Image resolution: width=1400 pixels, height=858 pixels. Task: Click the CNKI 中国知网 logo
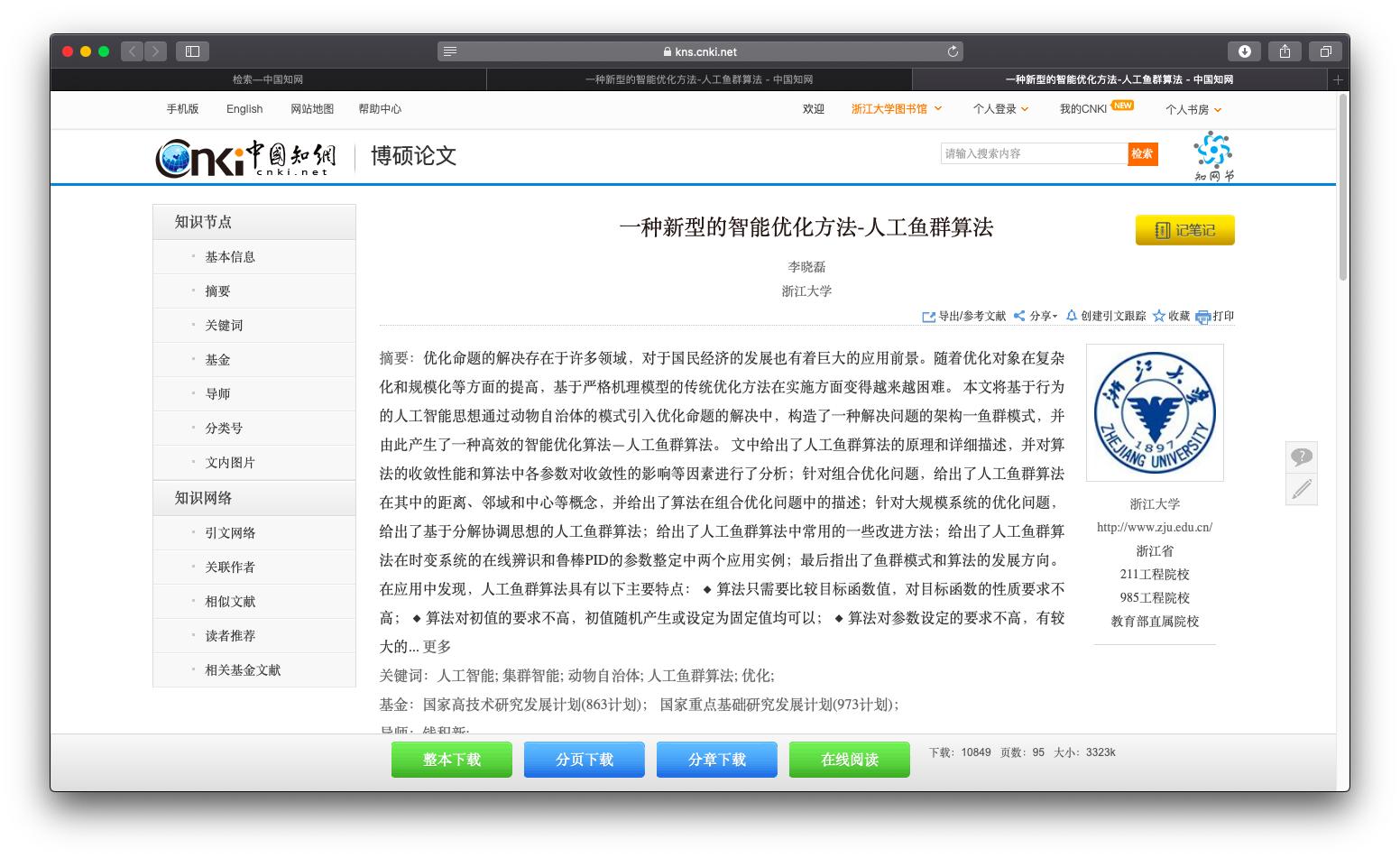246,155
